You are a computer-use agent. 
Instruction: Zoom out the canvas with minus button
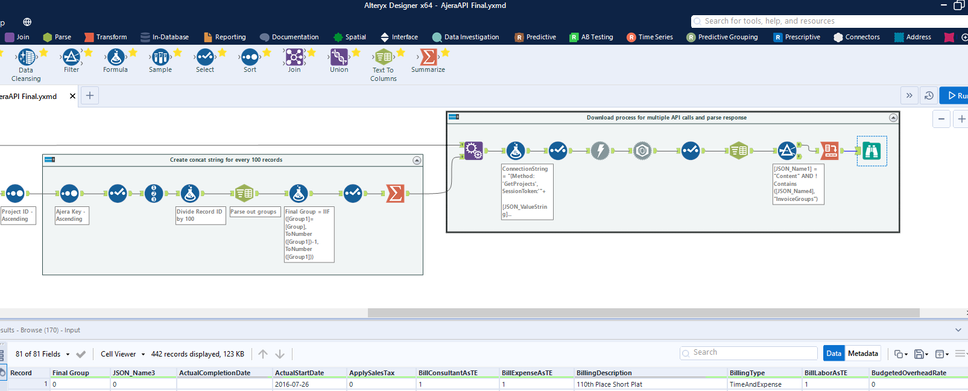click(941, 119)
